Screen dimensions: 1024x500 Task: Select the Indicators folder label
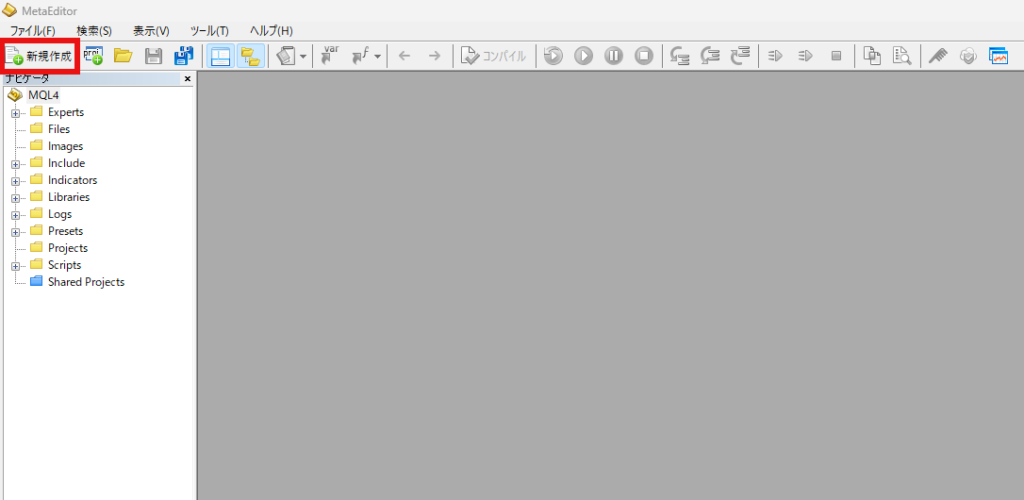click(x=72, y=180)
